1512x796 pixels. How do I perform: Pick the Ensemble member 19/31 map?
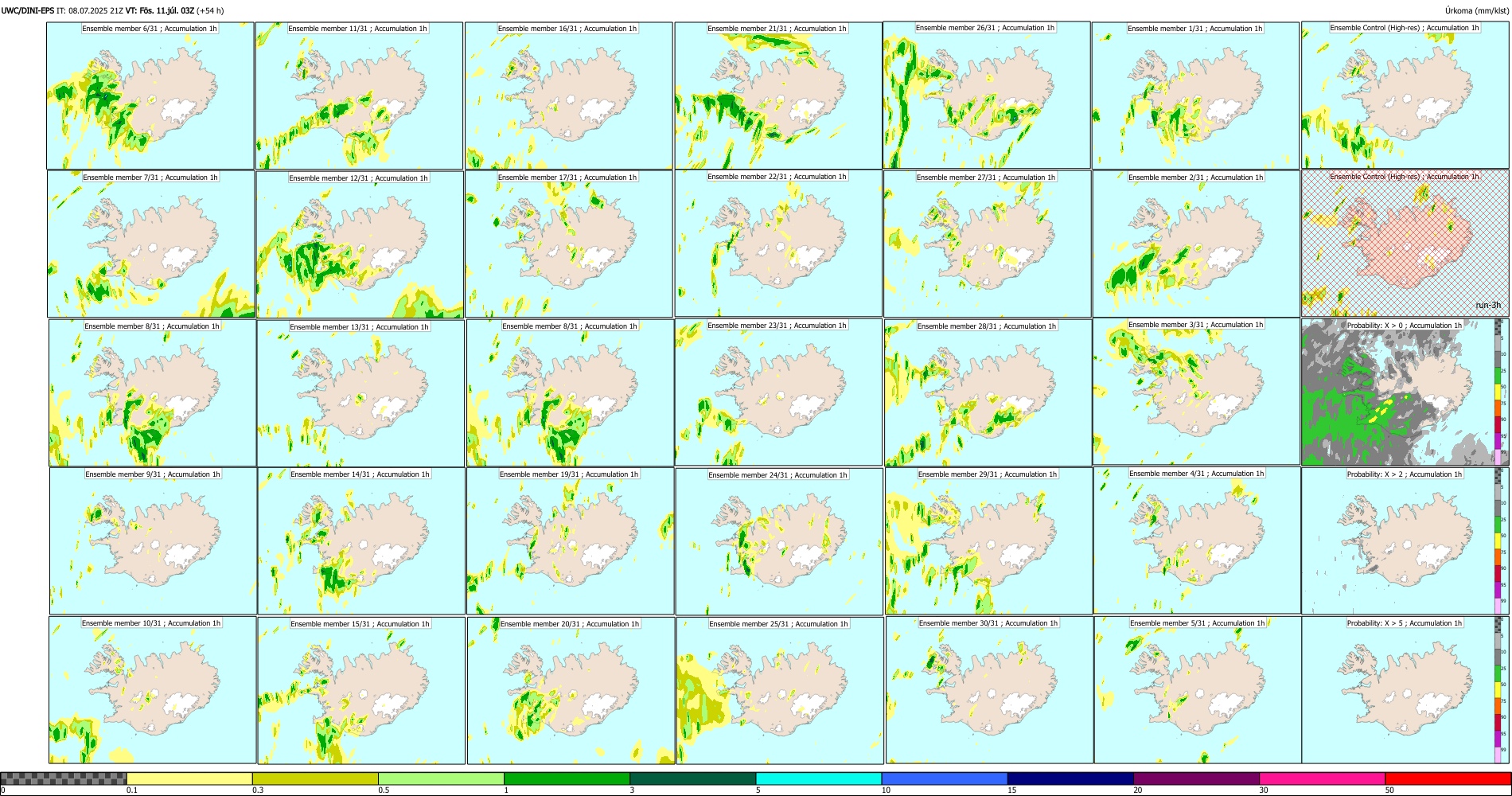[x=570, y=541]
